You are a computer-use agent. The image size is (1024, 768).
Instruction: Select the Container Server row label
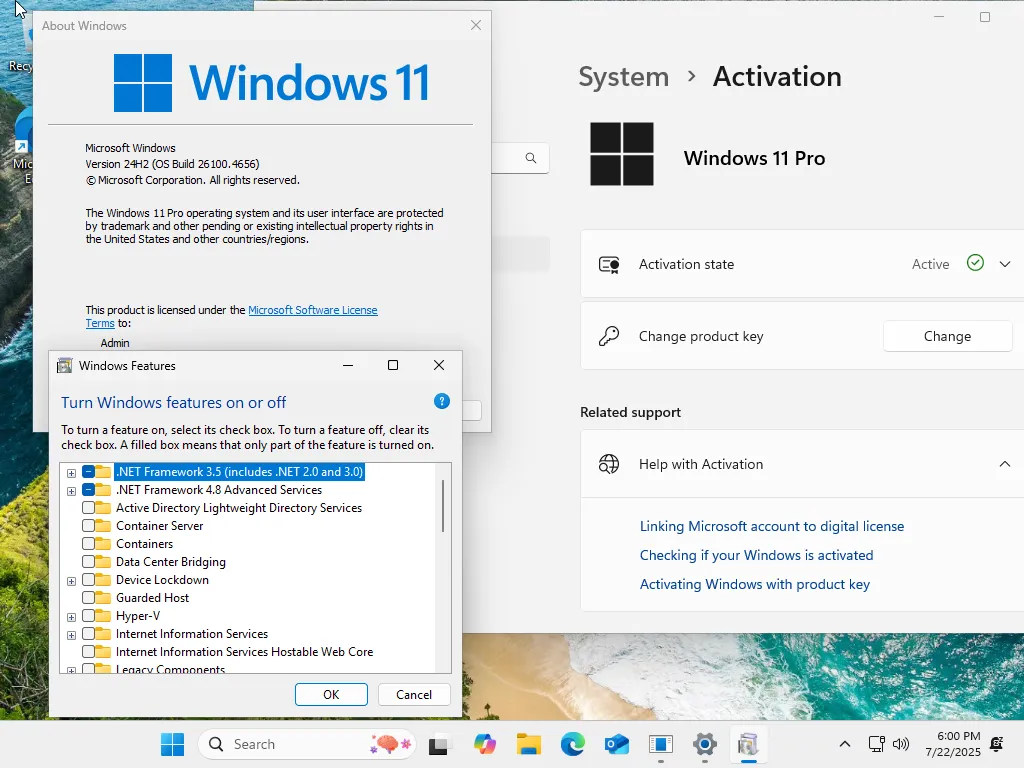coord(159,526)
